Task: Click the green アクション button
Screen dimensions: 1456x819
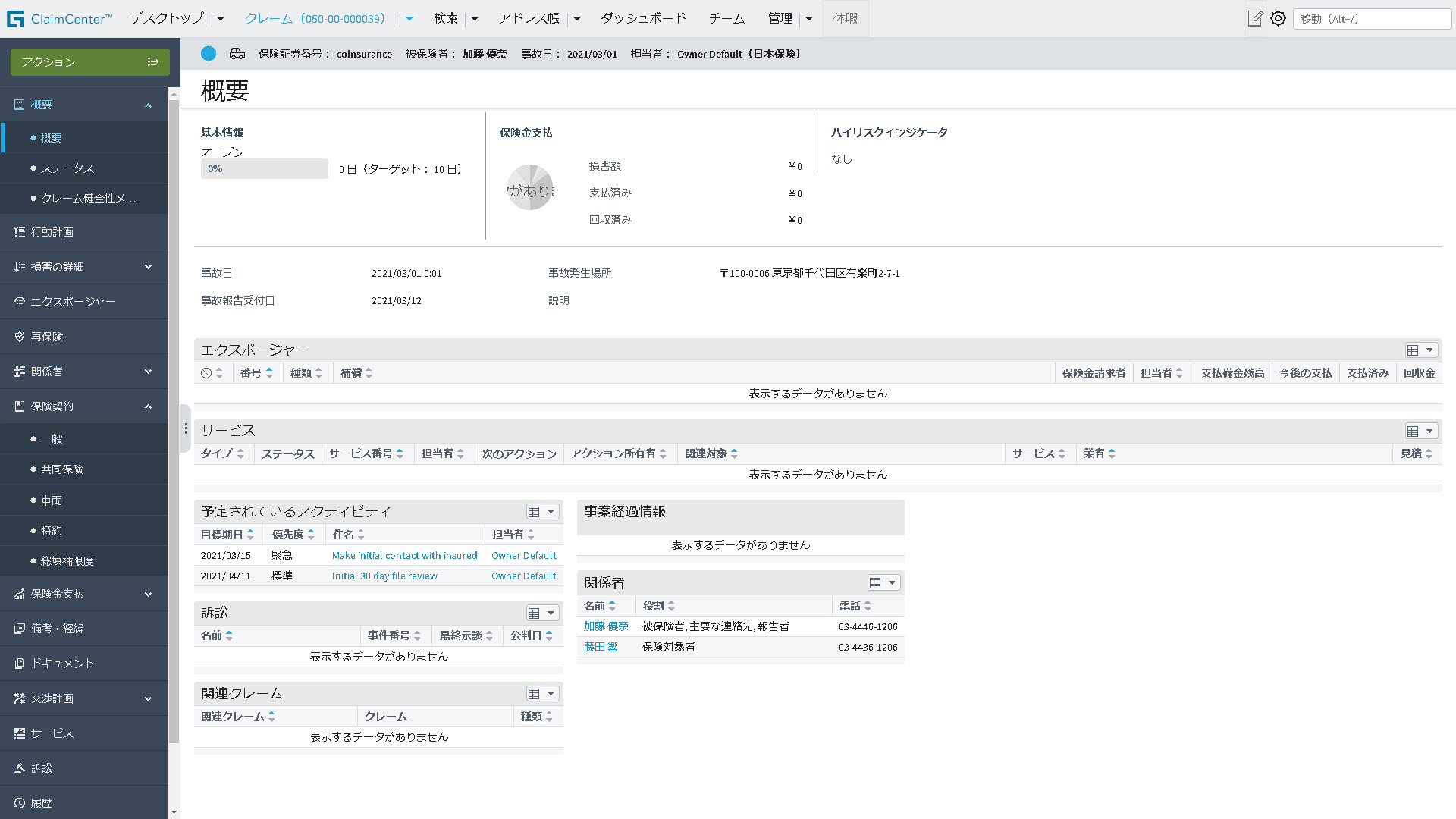Action: pos(89,62)
